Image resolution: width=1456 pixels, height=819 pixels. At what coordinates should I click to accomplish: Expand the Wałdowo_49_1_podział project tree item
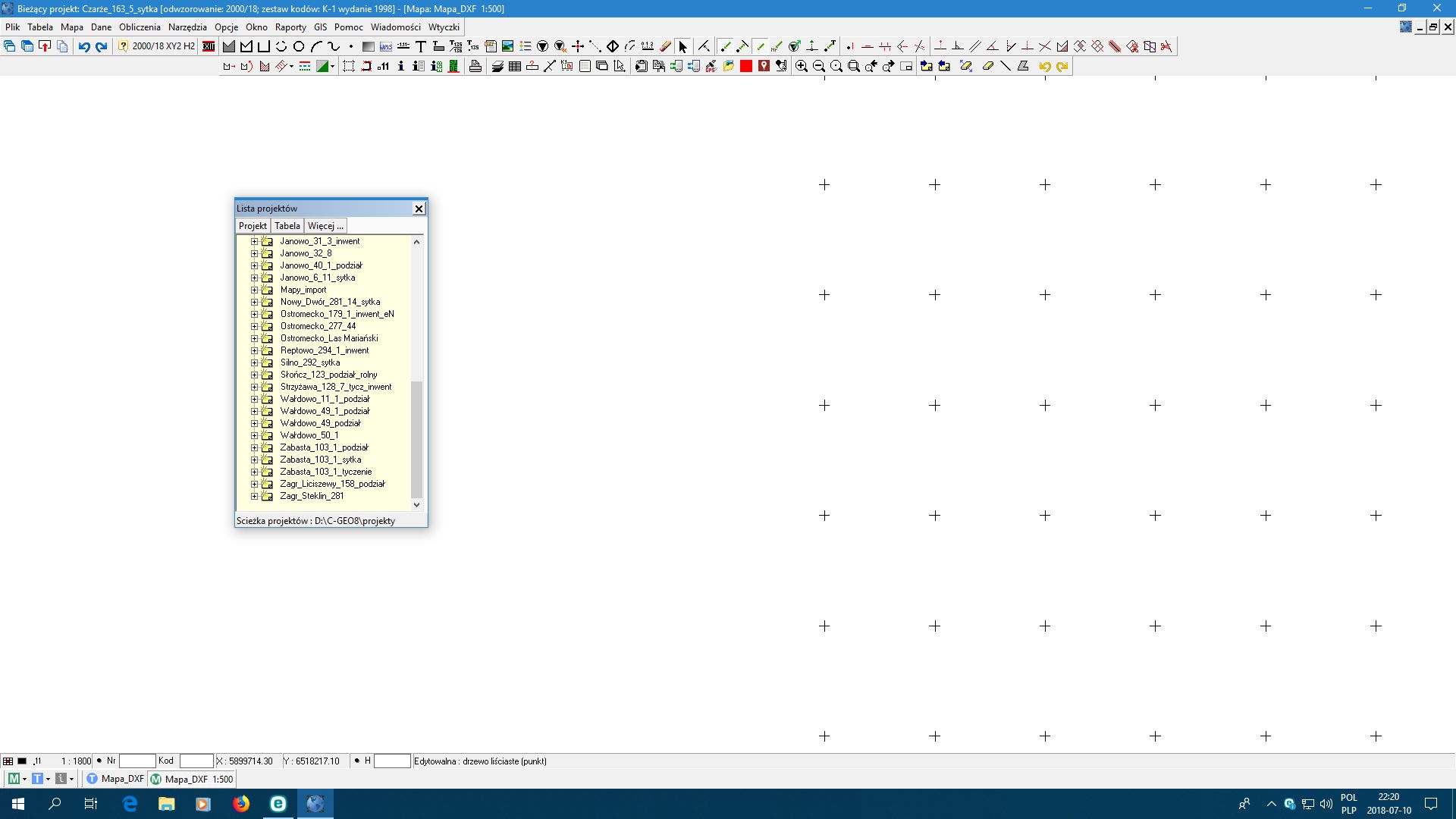click(x=253, y=410)
